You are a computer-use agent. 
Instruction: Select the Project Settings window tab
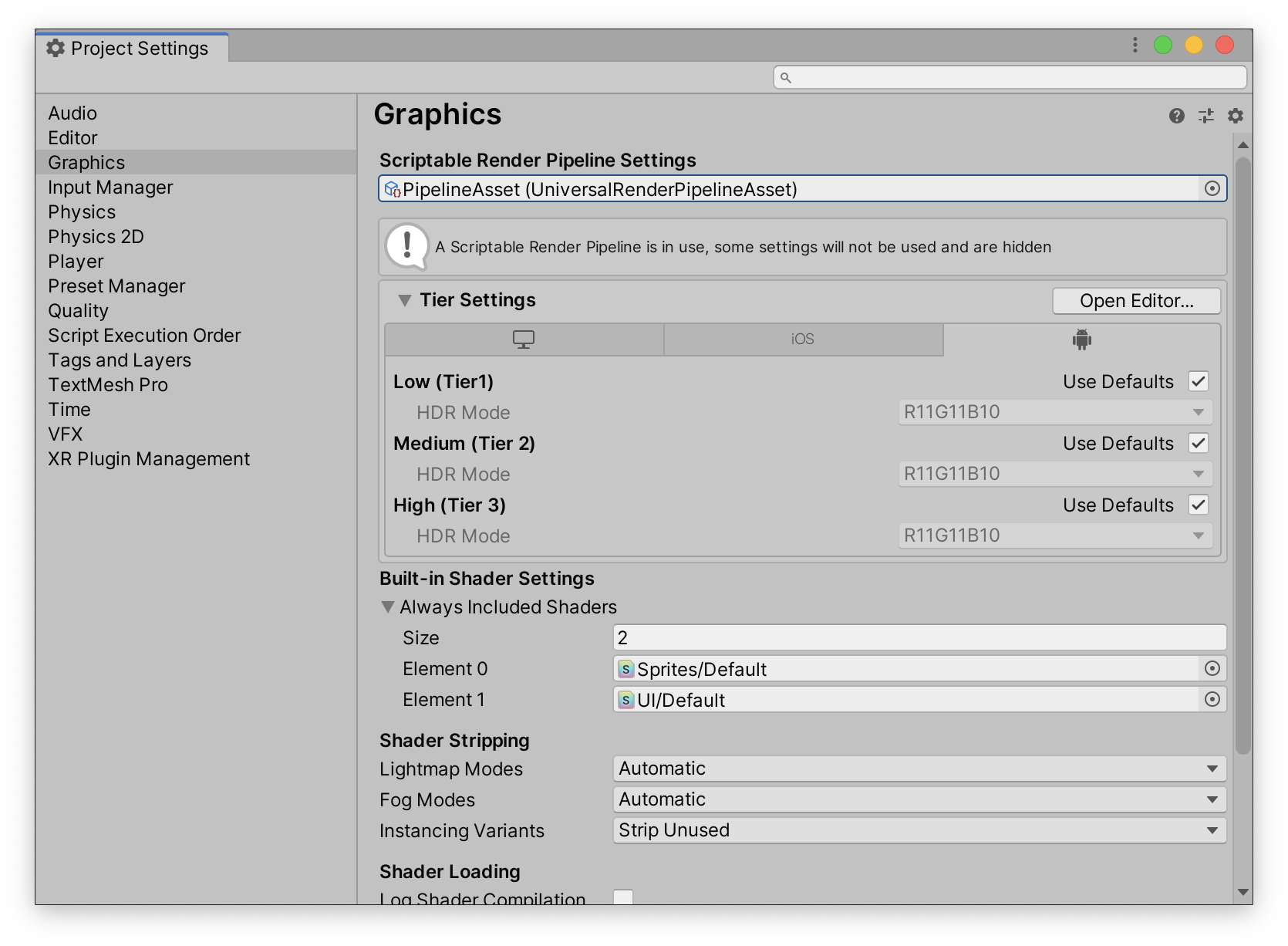coord(132,48)
